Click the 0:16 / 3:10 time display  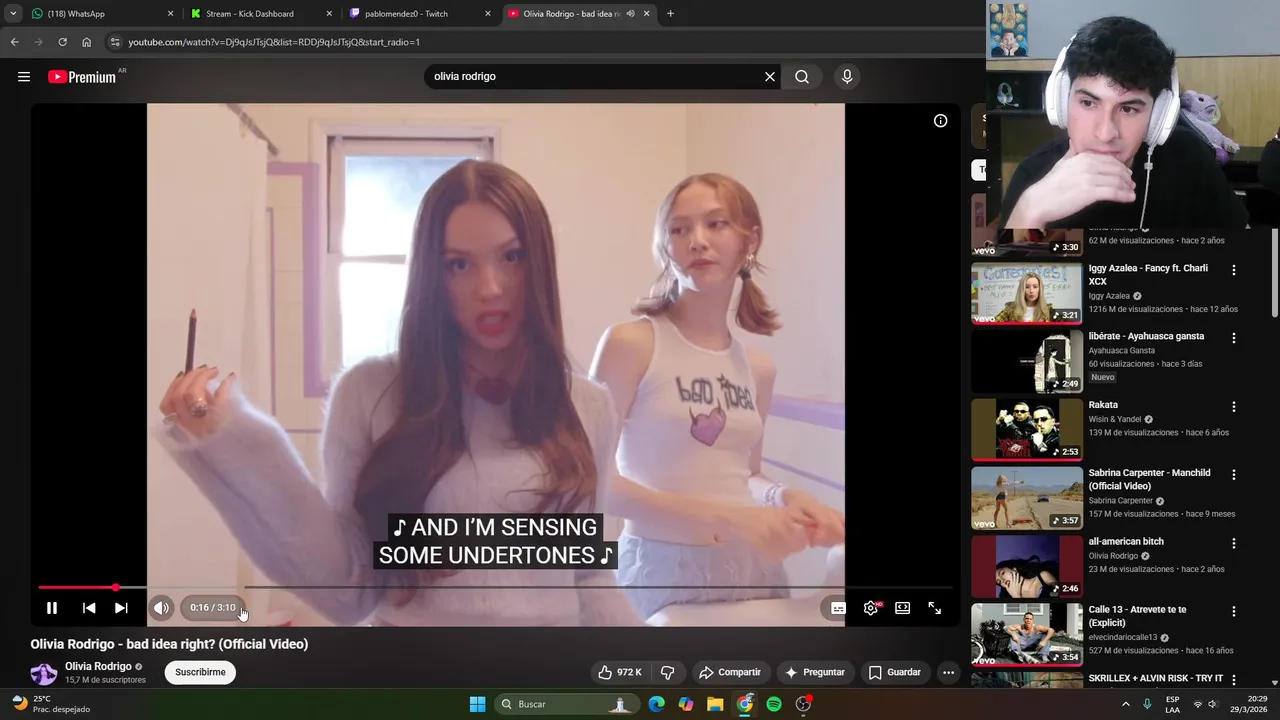[x=213, y=608]
